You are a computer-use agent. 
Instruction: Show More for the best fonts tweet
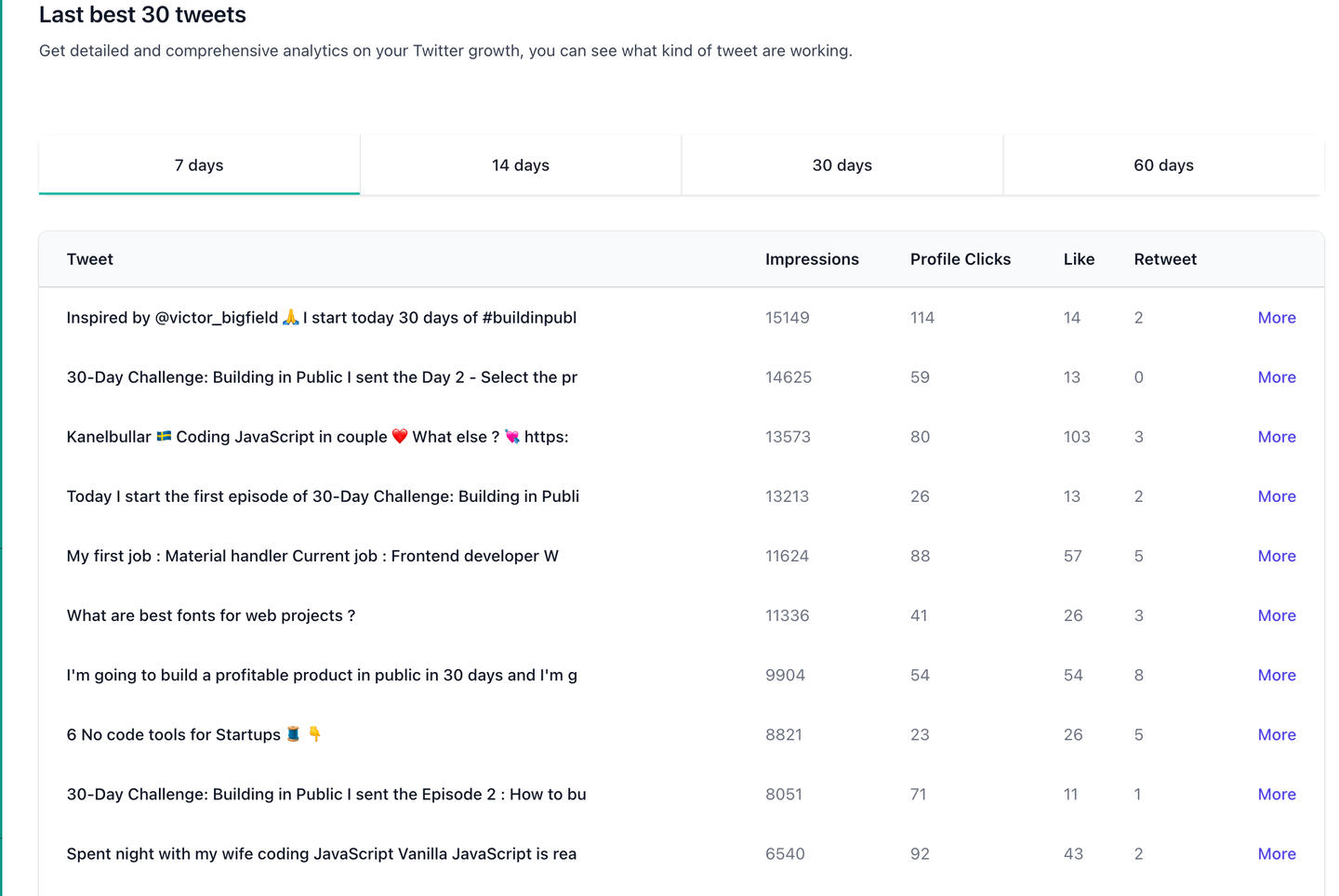coord(1277,615)
